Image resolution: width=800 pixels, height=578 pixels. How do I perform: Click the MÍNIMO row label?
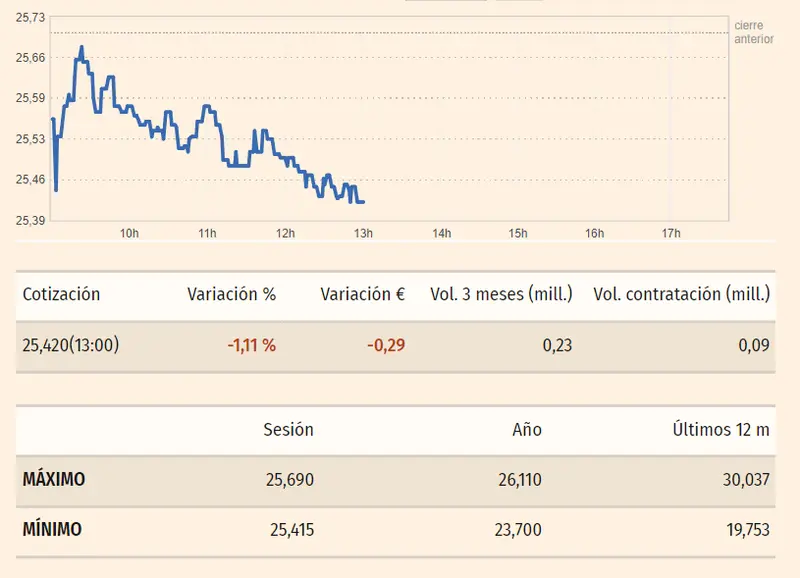point(52,530)
